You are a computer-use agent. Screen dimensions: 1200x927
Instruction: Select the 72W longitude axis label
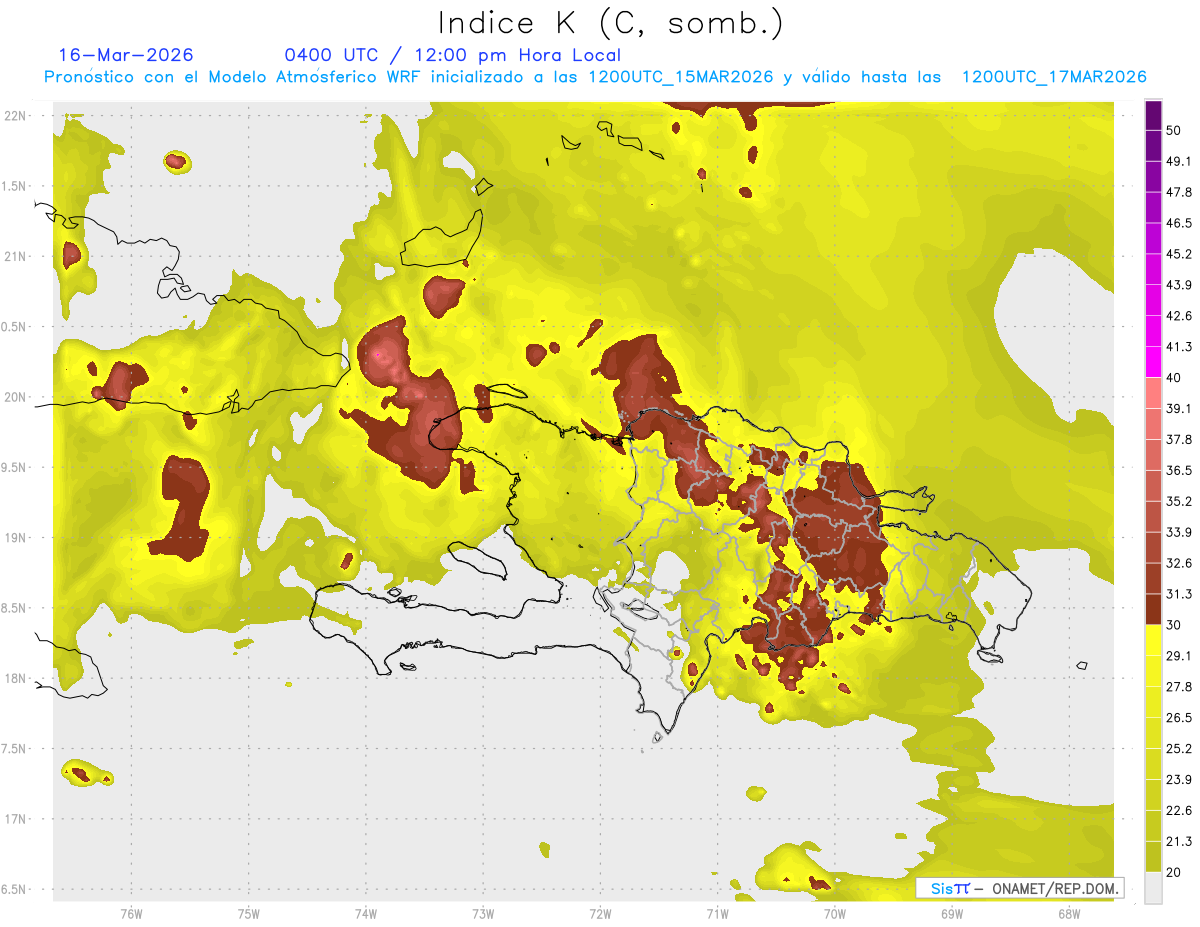[x=600, y=914]
